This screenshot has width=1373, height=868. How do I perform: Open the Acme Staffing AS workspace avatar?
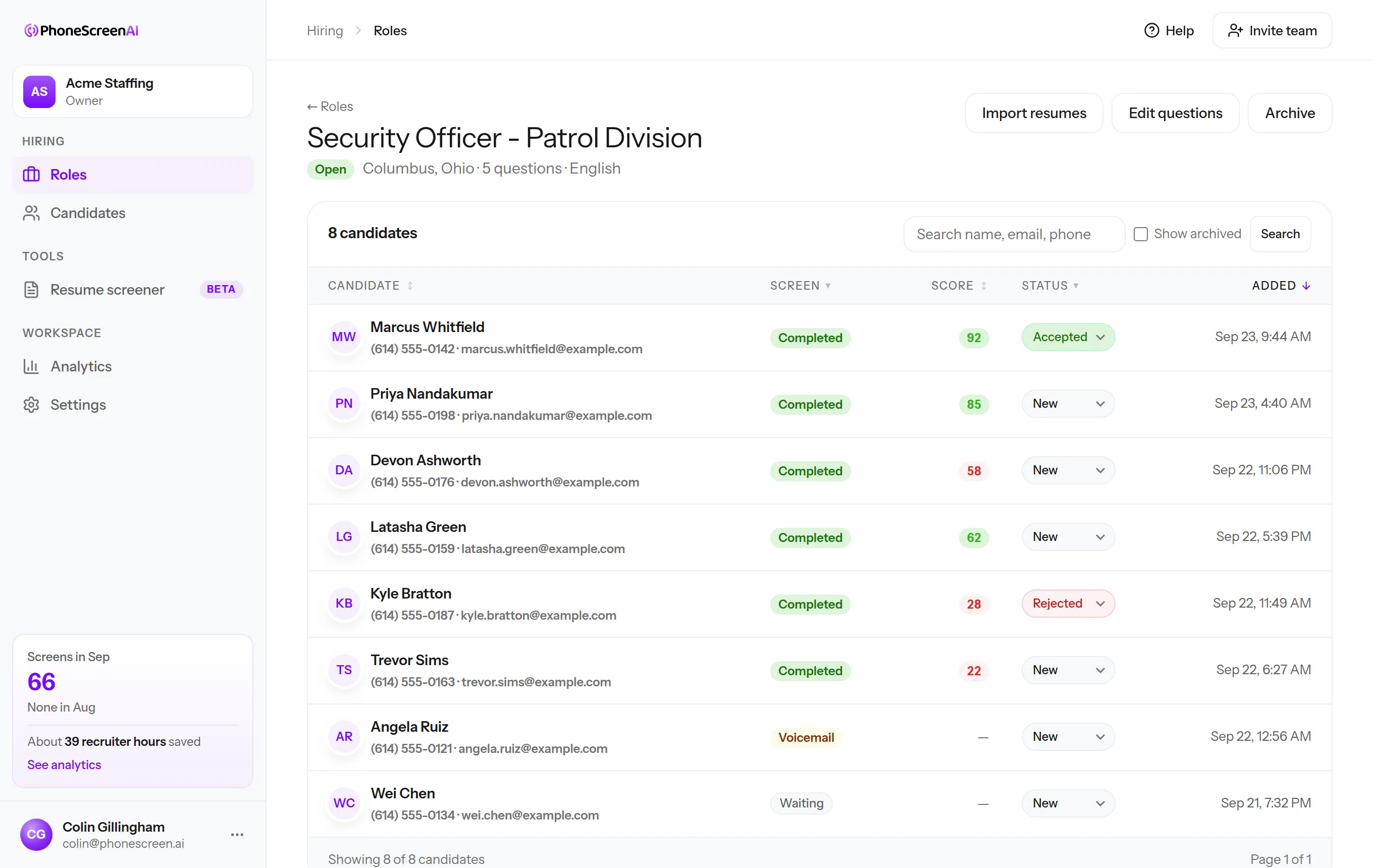pos(39,91)
